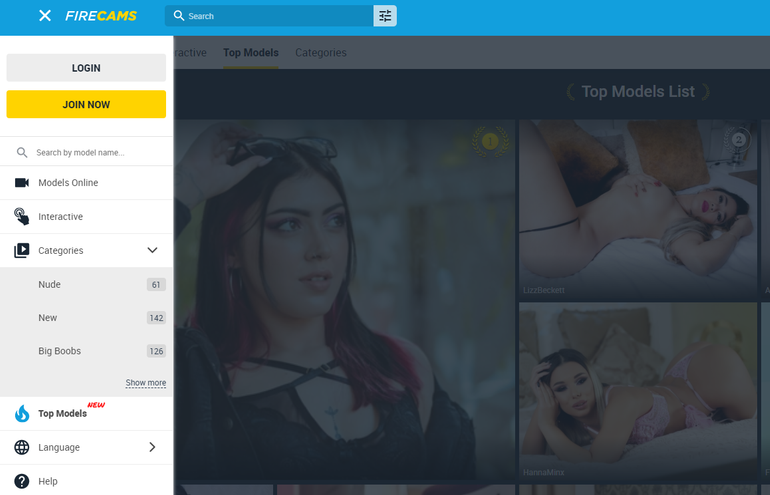Open HannaMinx's model thumbnail
Viewport: 770px width, 495px height.
tap(638, 391)
